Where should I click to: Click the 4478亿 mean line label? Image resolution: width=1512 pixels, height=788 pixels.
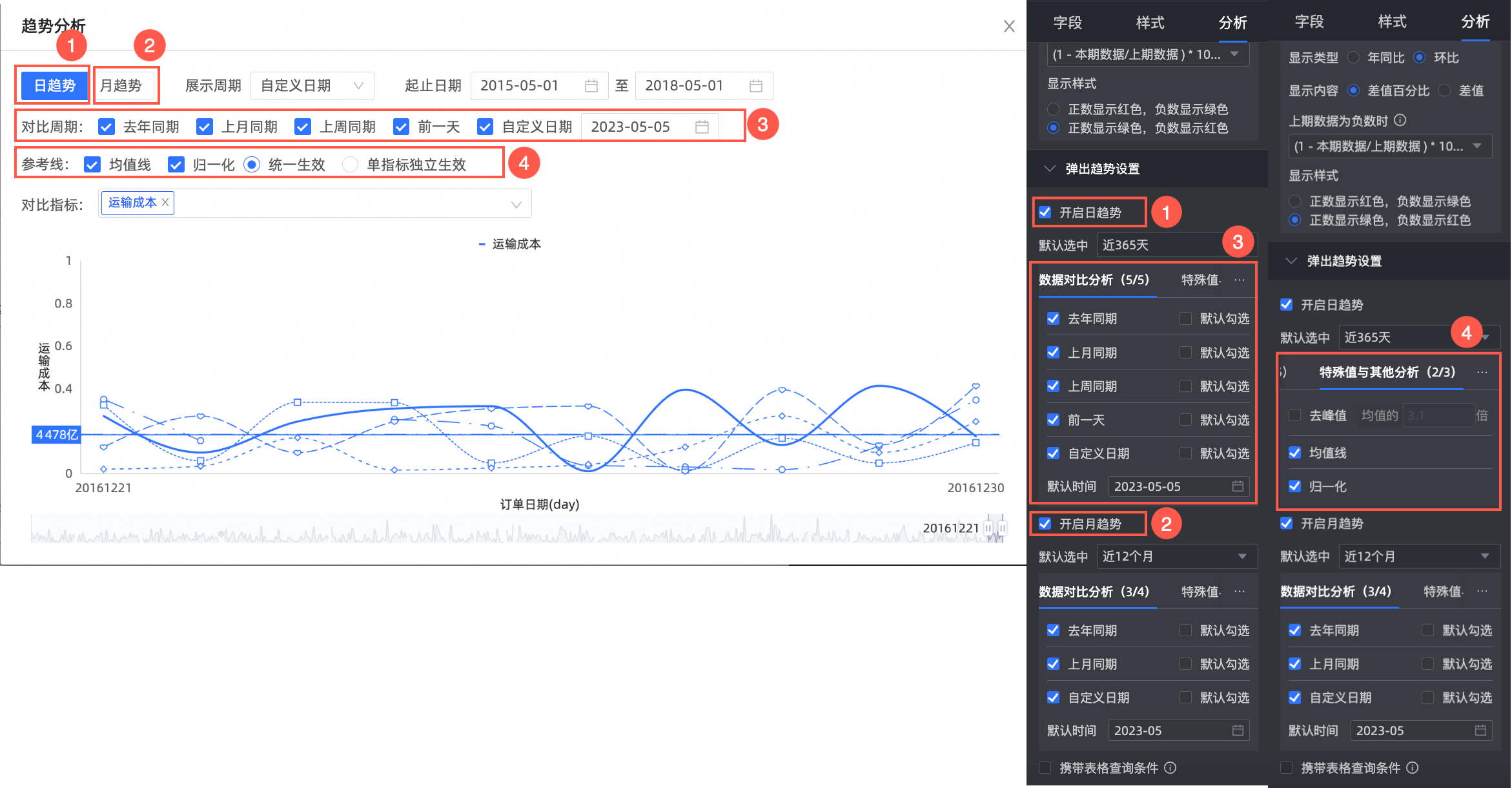[x=56, y=435]
